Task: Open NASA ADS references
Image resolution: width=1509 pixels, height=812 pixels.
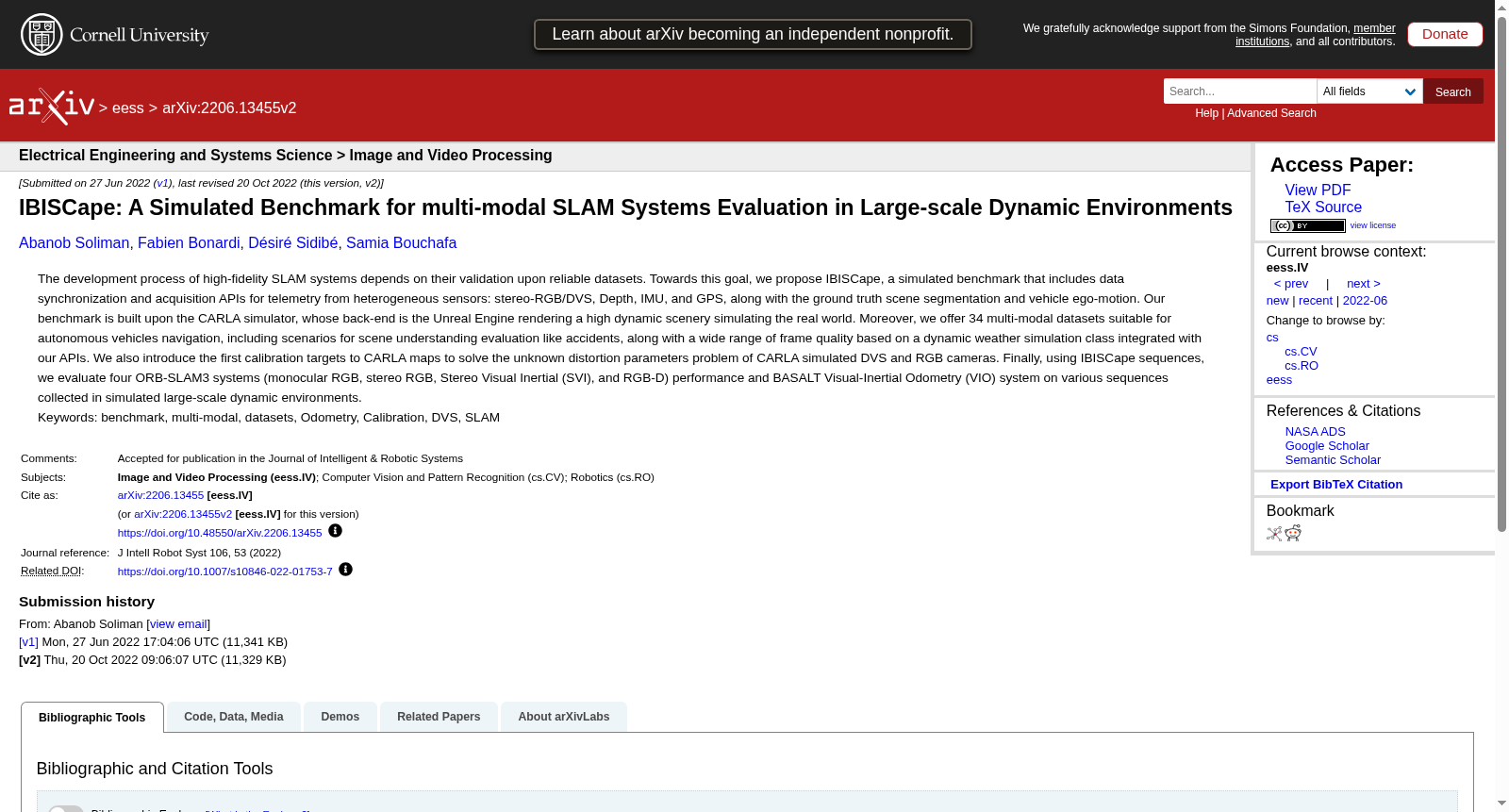Action: tap(1315, 431)
